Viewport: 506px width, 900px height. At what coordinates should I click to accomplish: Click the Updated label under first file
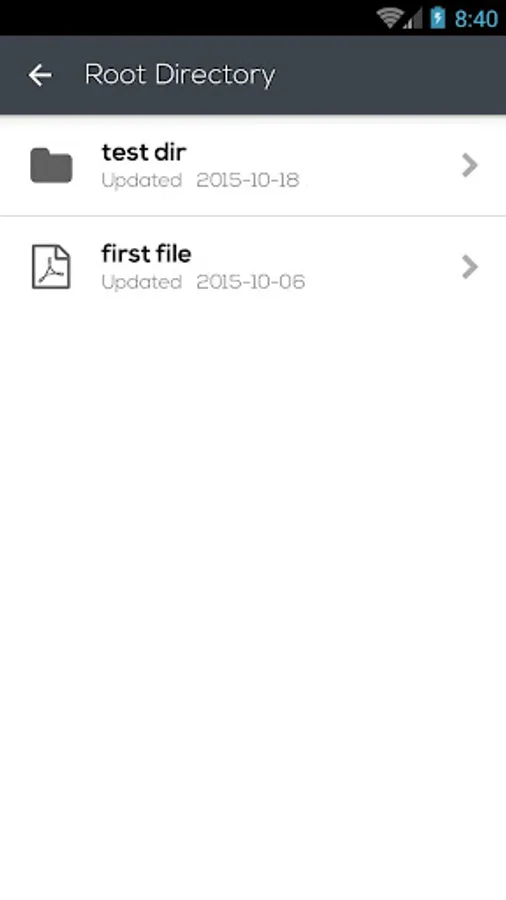(x=142, y=282)
